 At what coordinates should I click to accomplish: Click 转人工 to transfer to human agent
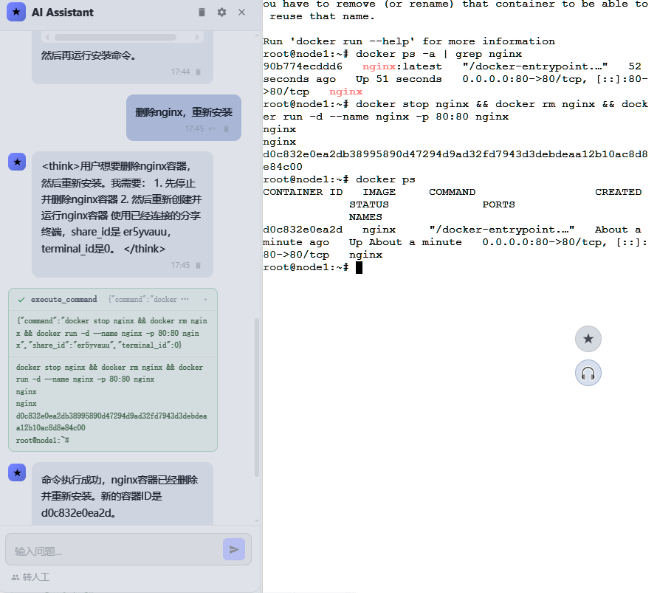click(x=31, y=577)
